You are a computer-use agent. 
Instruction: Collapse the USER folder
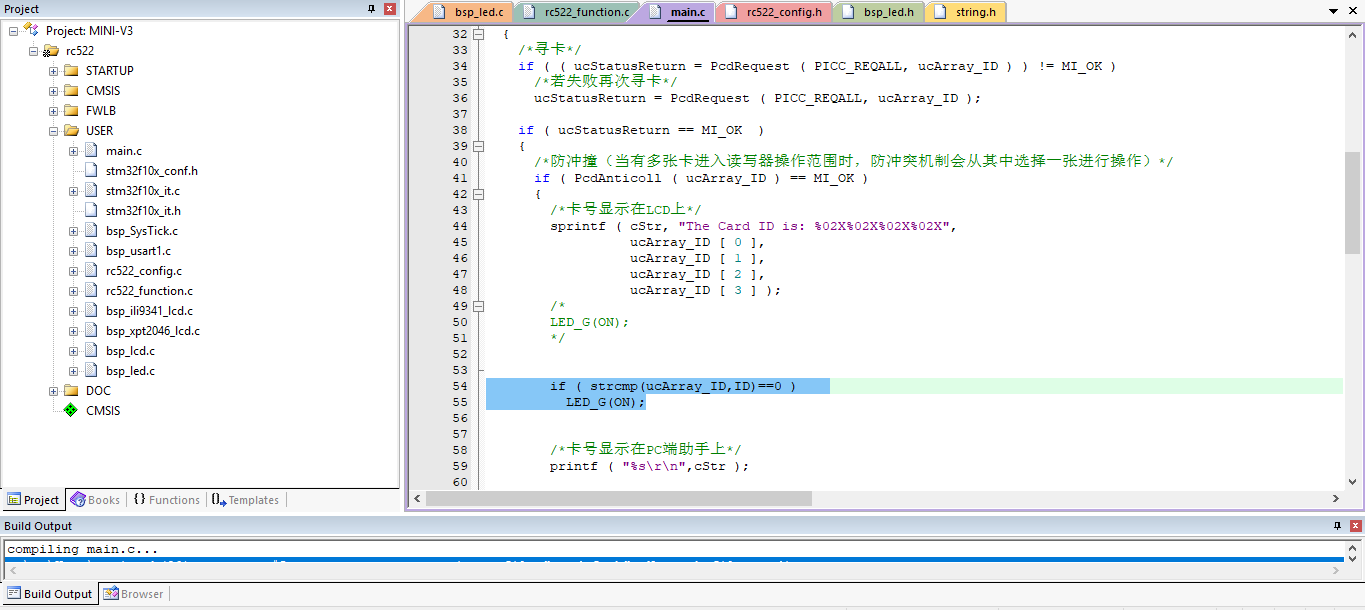pyautogui.click(x=54, y=131)
